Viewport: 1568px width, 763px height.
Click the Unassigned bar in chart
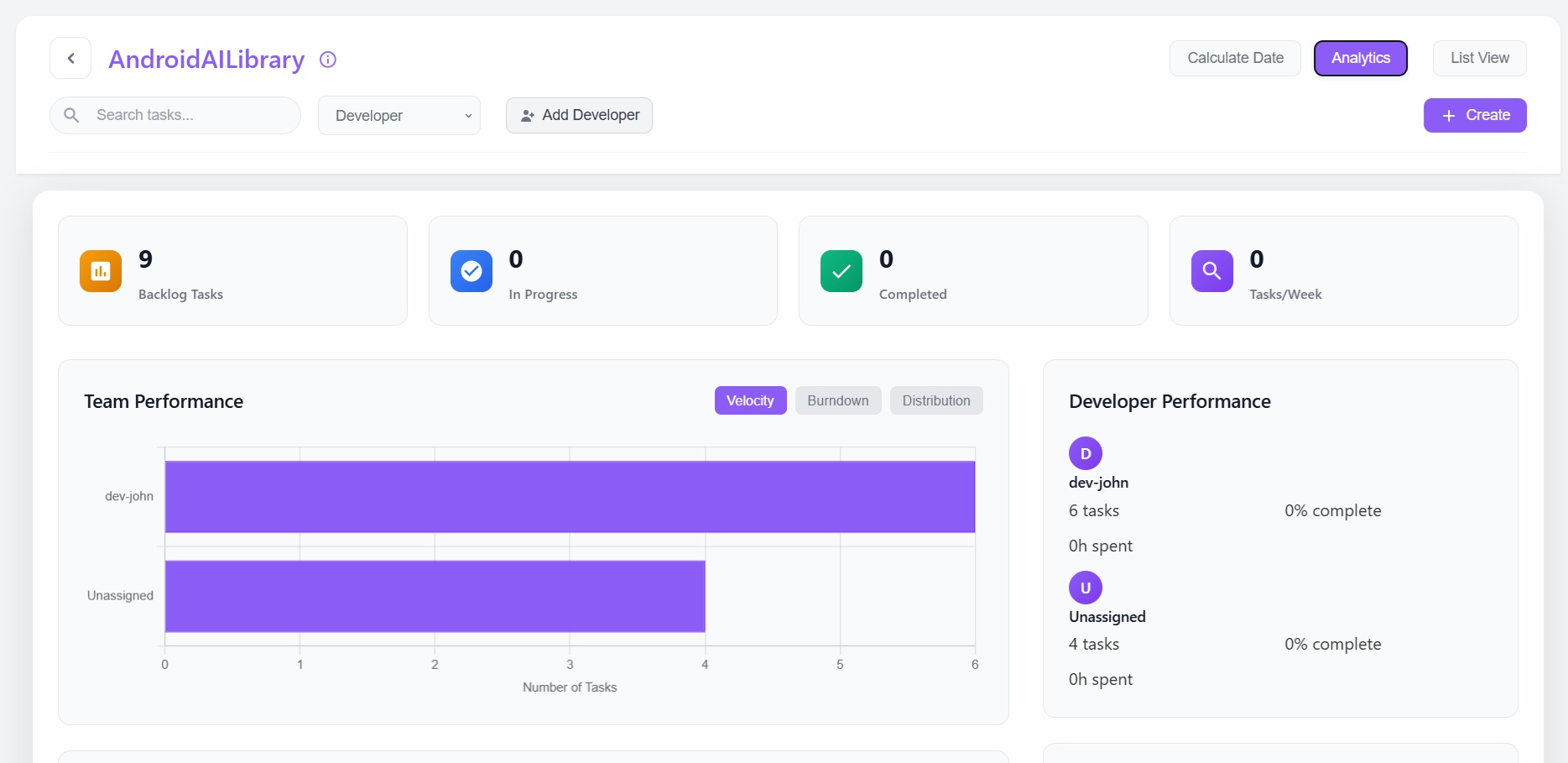435,596
